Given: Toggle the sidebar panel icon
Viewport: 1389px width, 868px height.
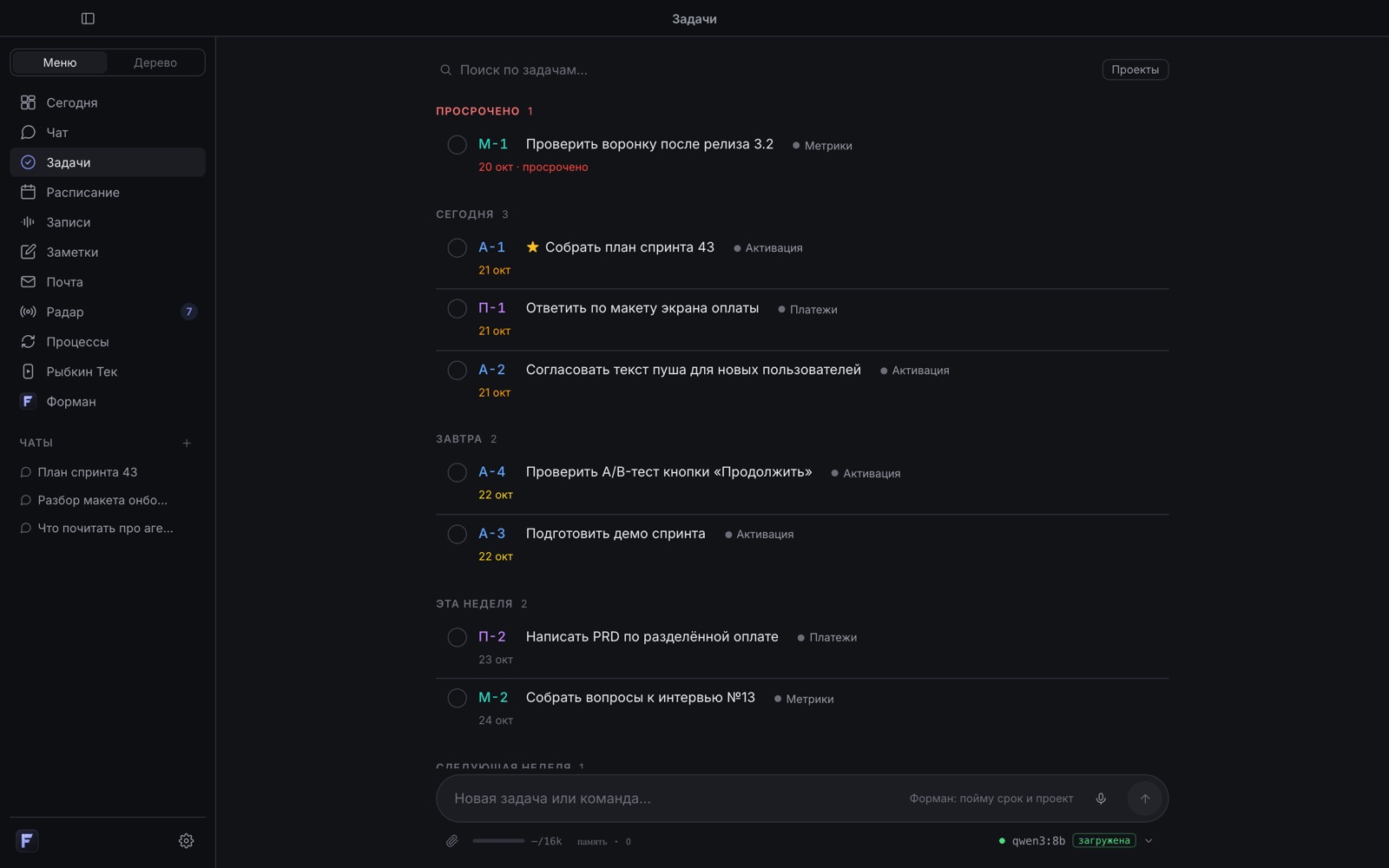Looking at the screenshot, I should click(x=88, y=18).
